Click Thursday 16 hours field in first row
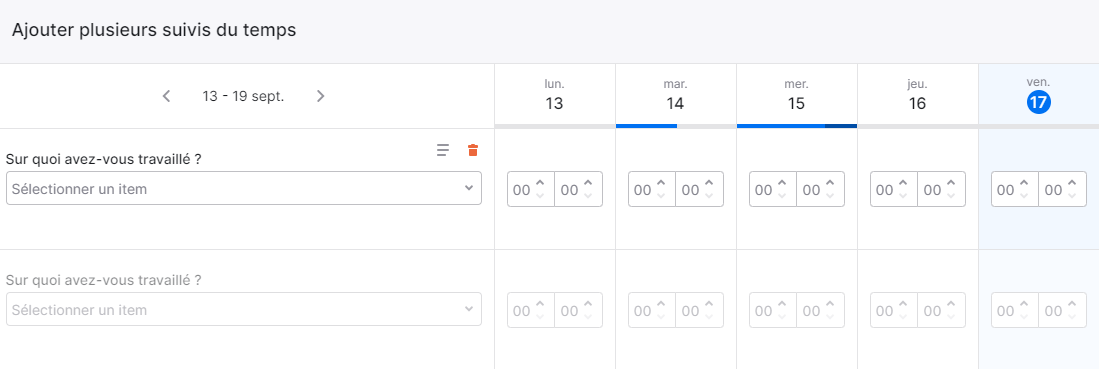Screen dimensions: 1099x369 894,189
